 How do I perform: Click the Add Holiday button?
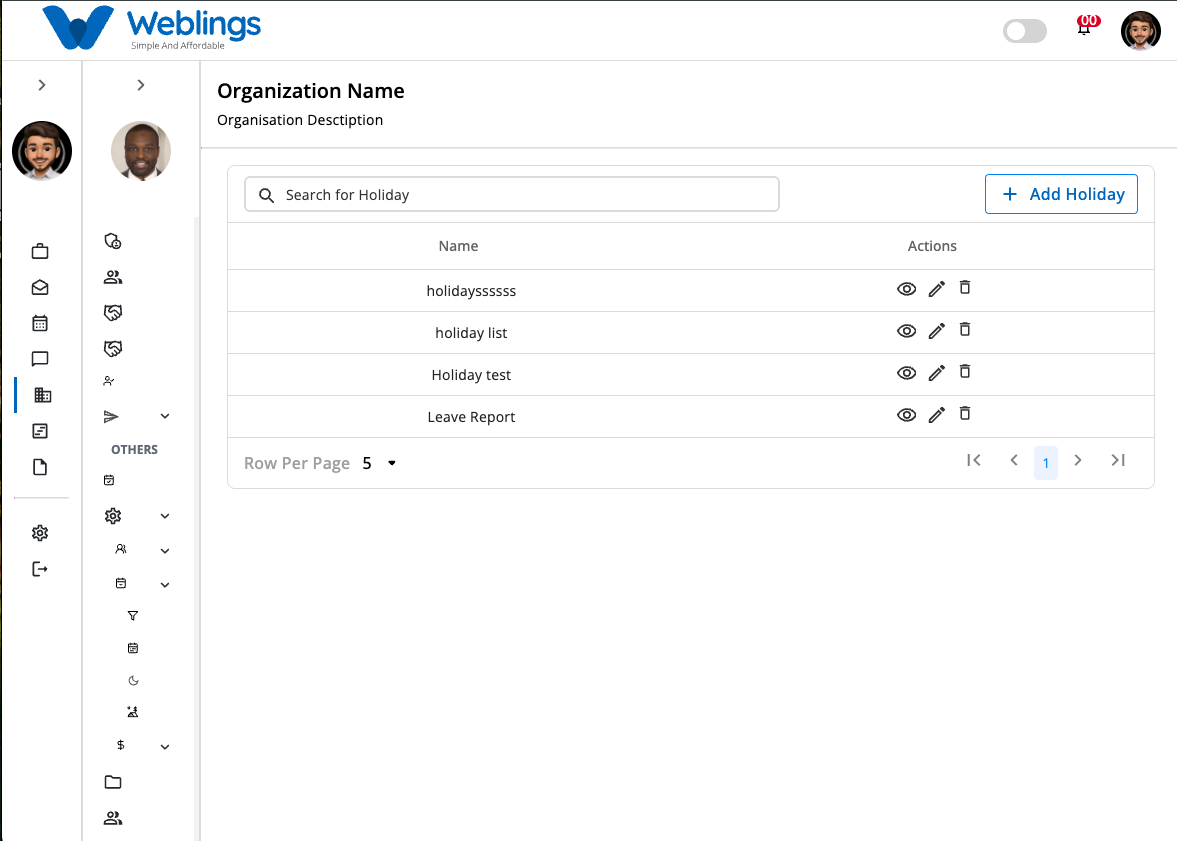coord(1061,194)
